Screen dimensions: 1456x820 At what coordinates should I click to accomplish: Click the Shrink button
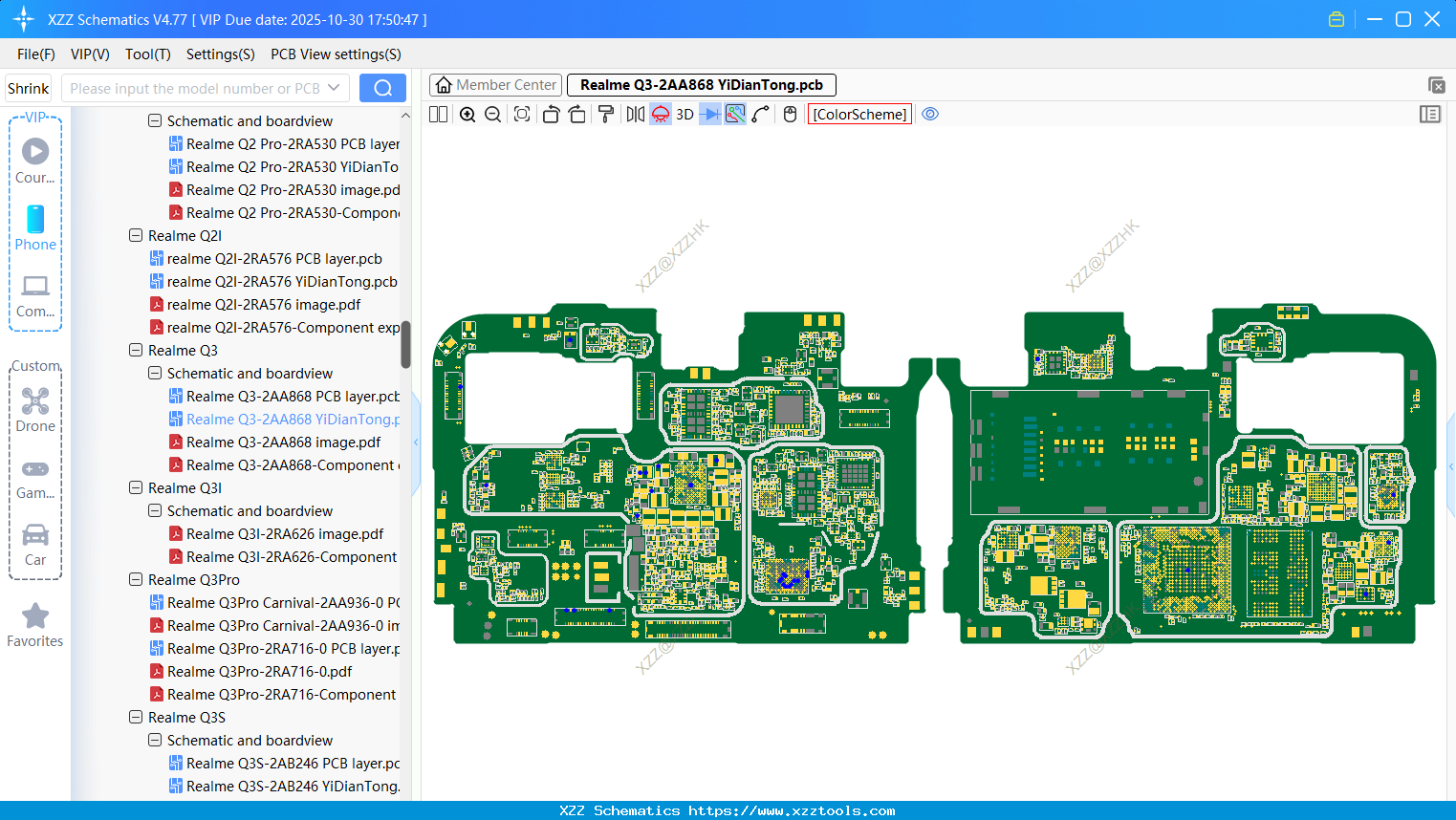29,88
